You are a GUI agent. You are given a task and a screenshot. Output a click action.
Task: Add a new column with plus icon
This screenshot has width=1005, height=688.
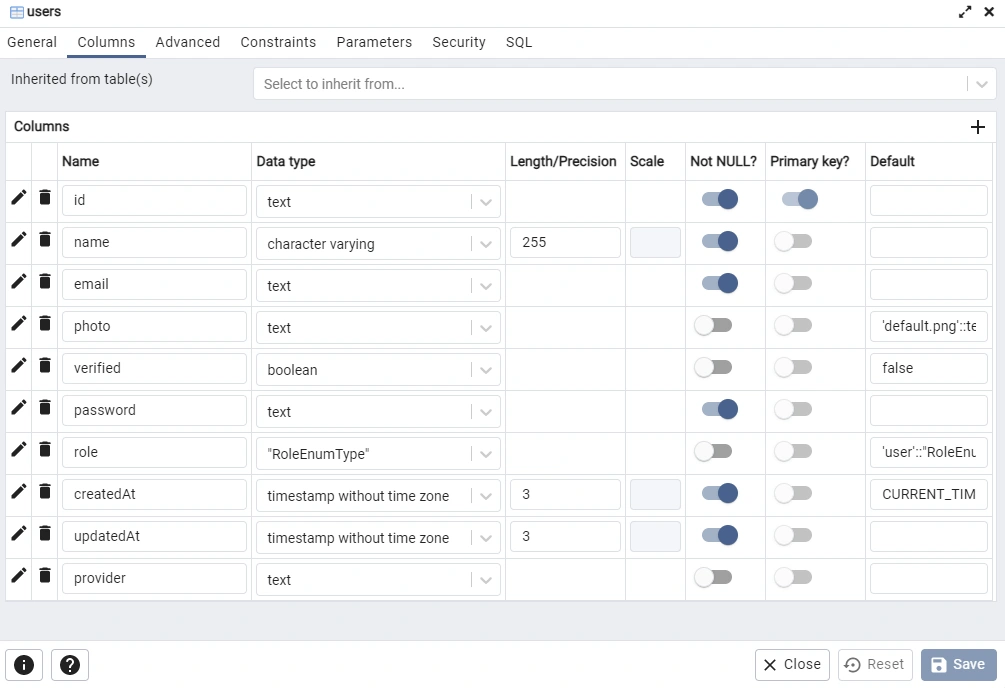click(x=977, y=127)
